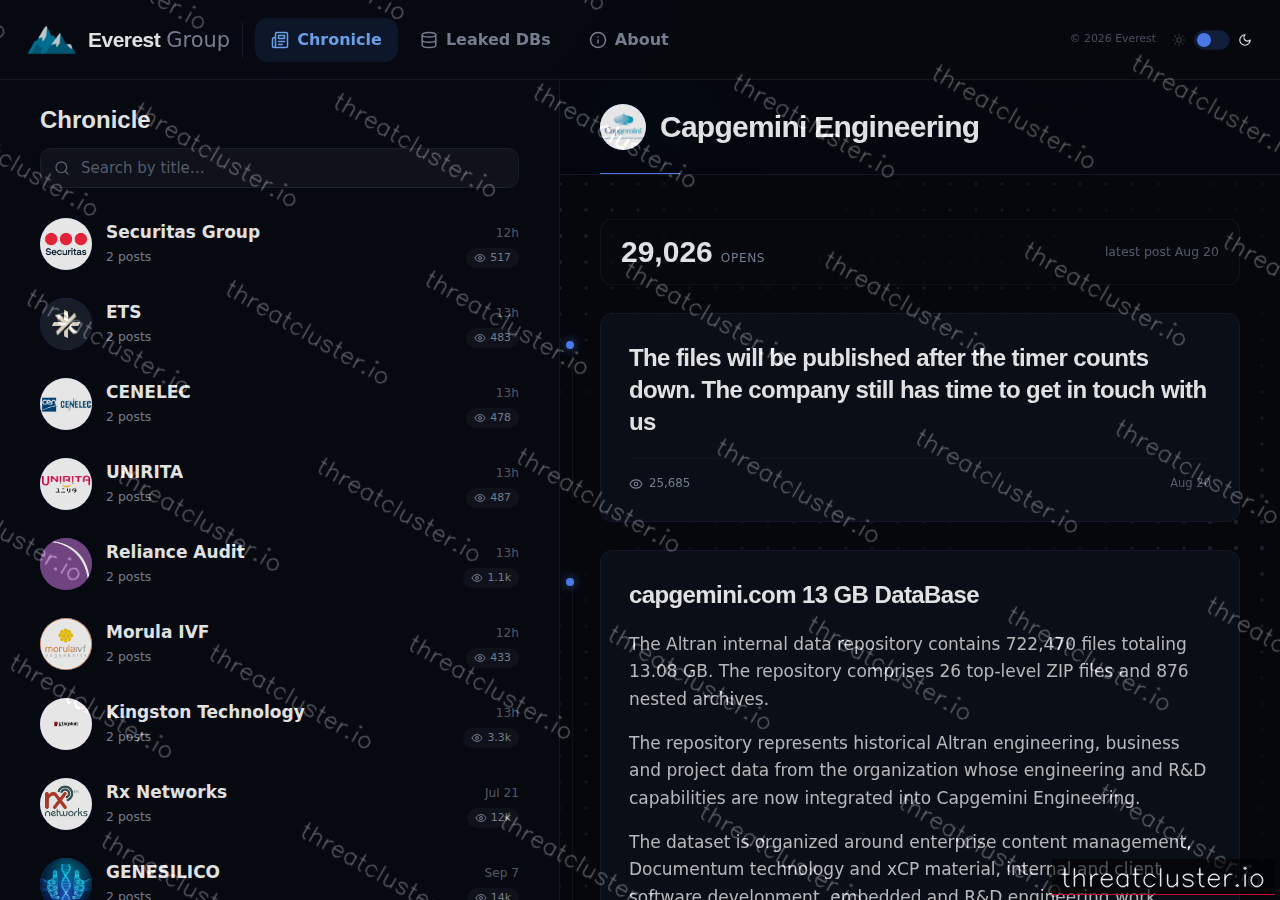Click the 1.1k views badge for Reliance Audit
The height and width of the screenshot is (900, 1280).
coord(491,578)
